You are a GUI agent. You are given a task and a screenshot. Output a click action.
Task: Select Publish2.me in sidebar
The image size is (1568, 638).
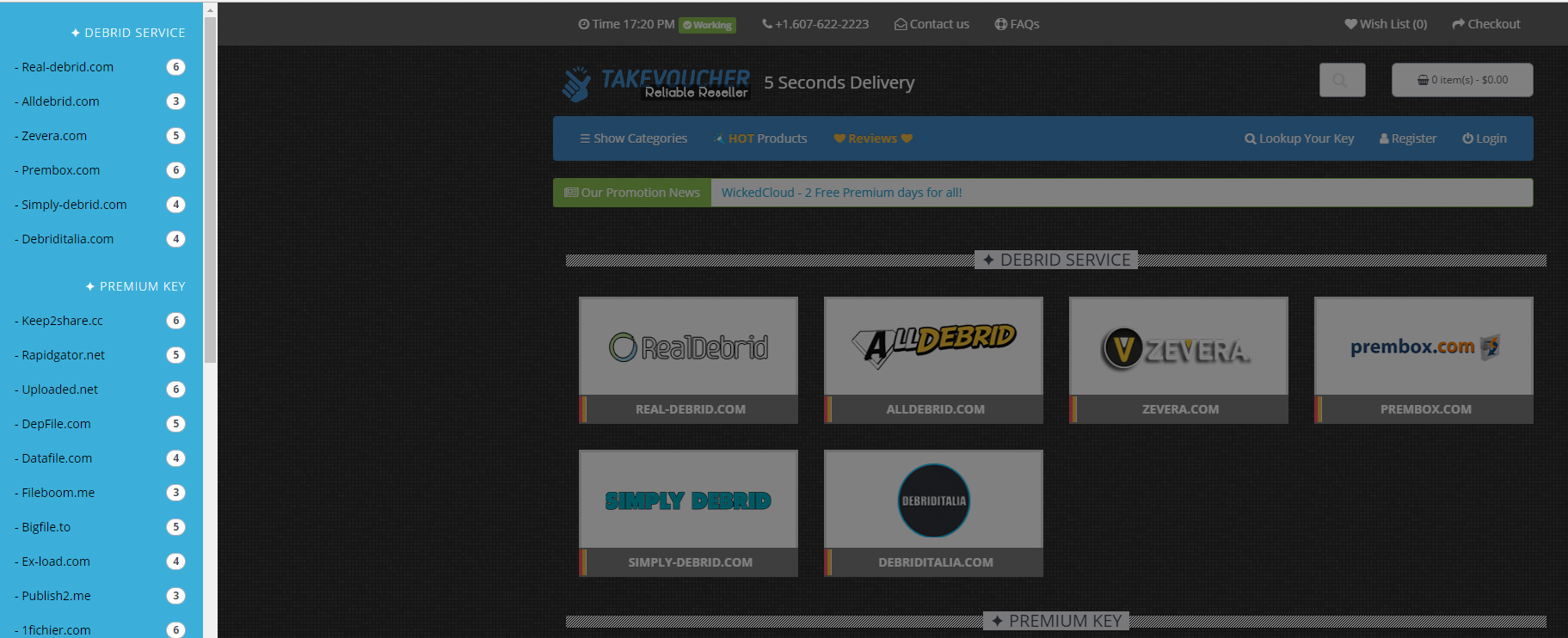[x=56, y=596]
